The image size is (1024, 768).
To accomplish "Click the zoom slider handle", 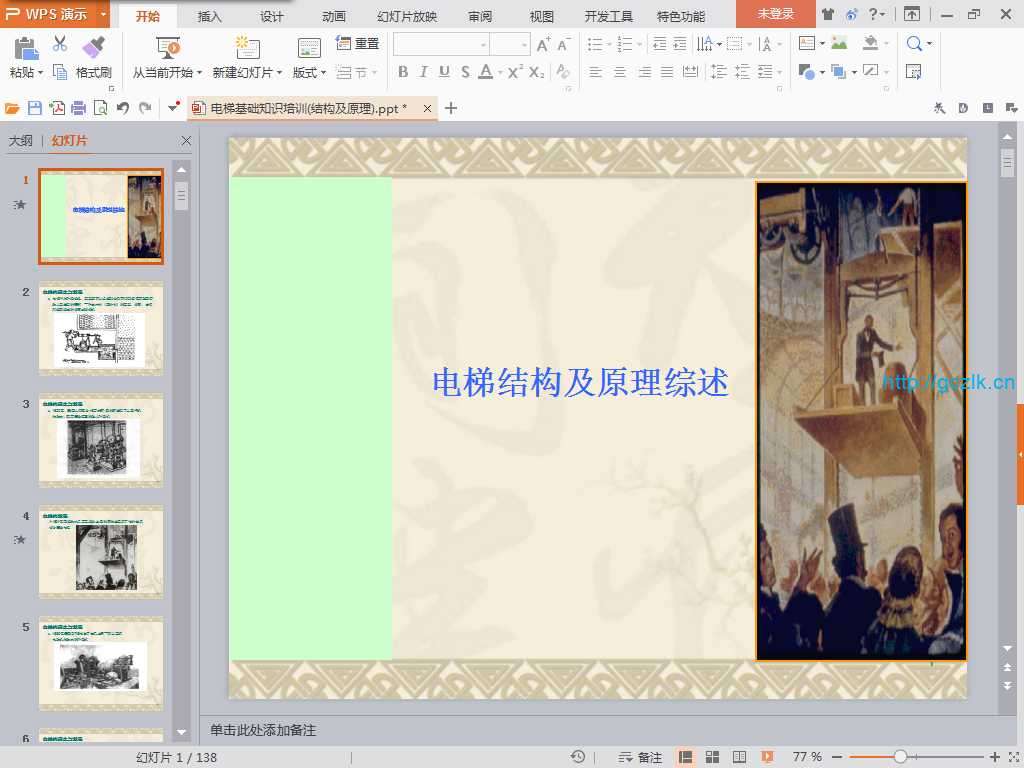I will (900, 757).
